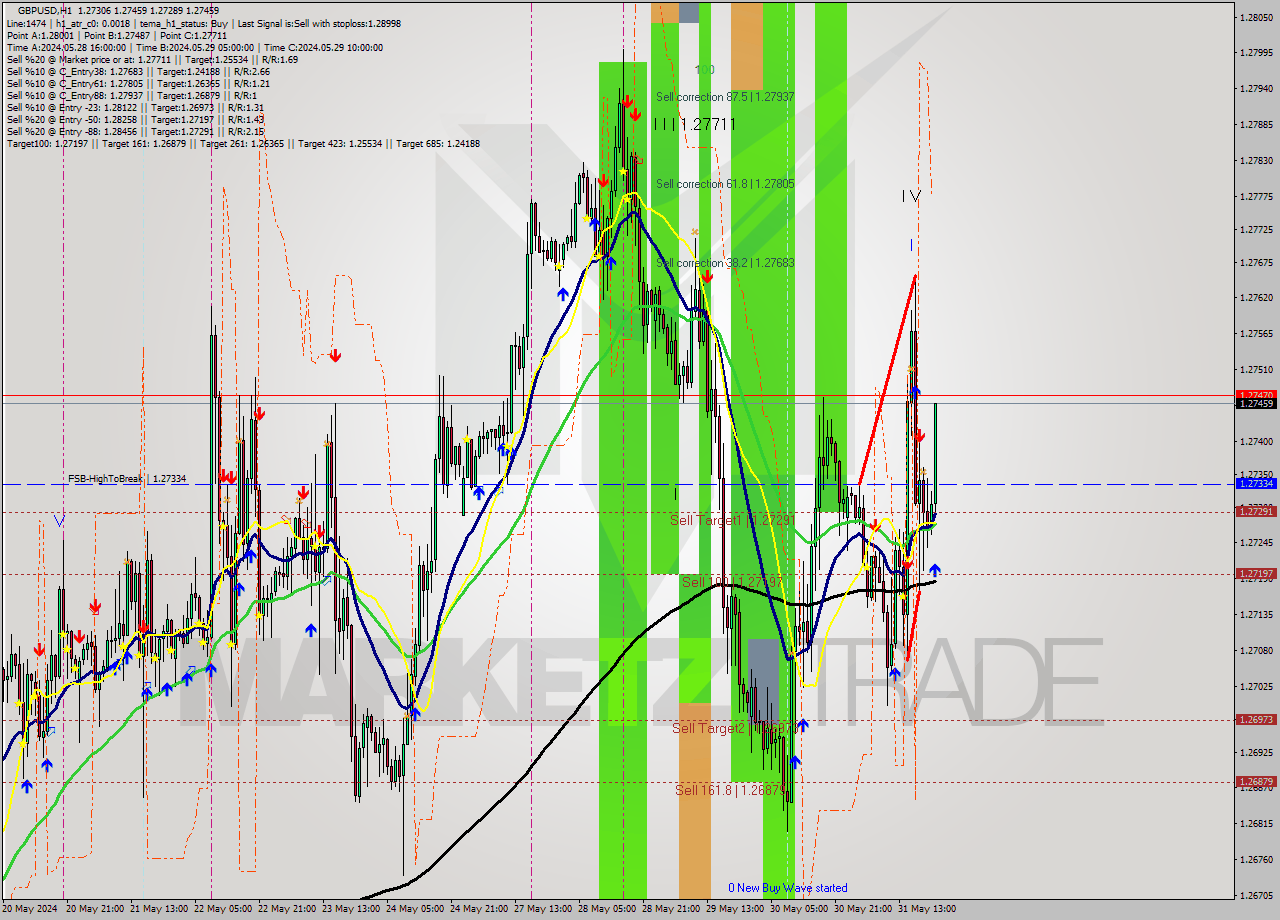The height and width of the screenshot is (920, 1280).
Task: Click the red 1.27197 price tag
Action: [1256, 574]
